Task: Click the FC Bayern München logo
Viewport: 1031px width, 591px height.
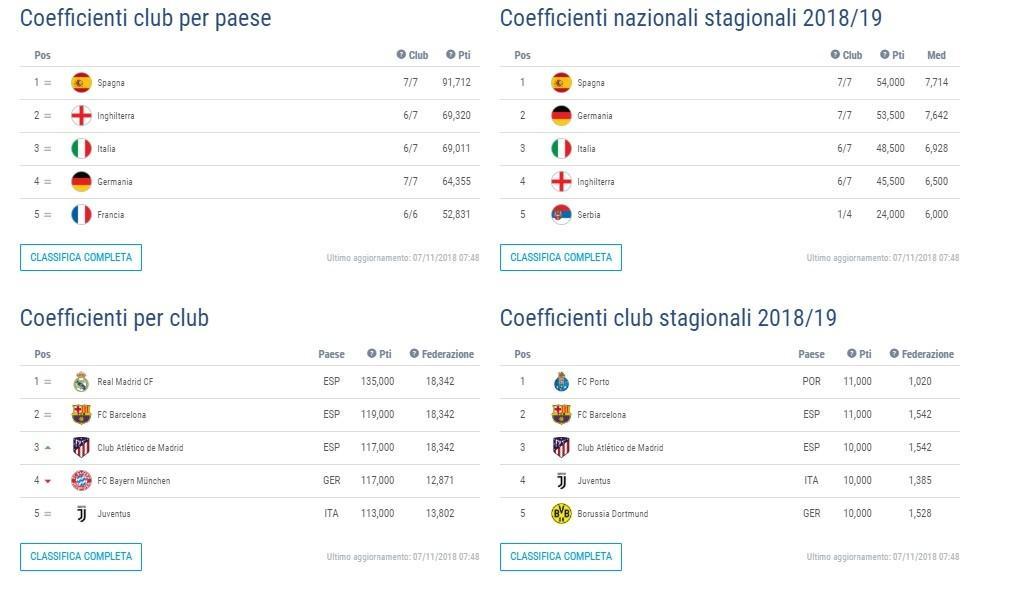Action: pyautogui.click(x=82, y=481)
